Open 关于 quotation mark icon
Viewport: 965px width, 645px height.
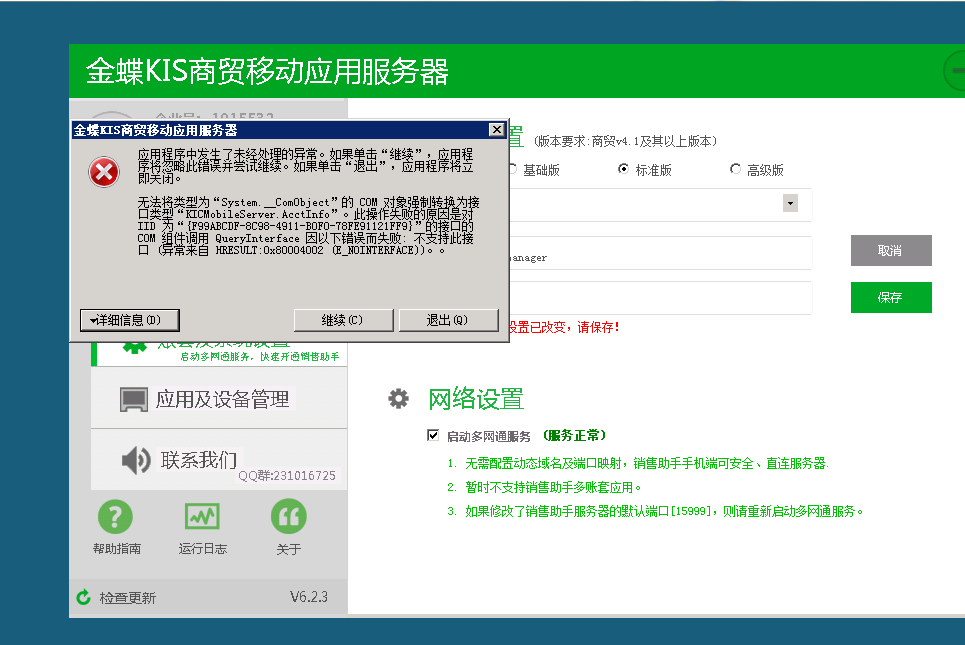(289, 516)
